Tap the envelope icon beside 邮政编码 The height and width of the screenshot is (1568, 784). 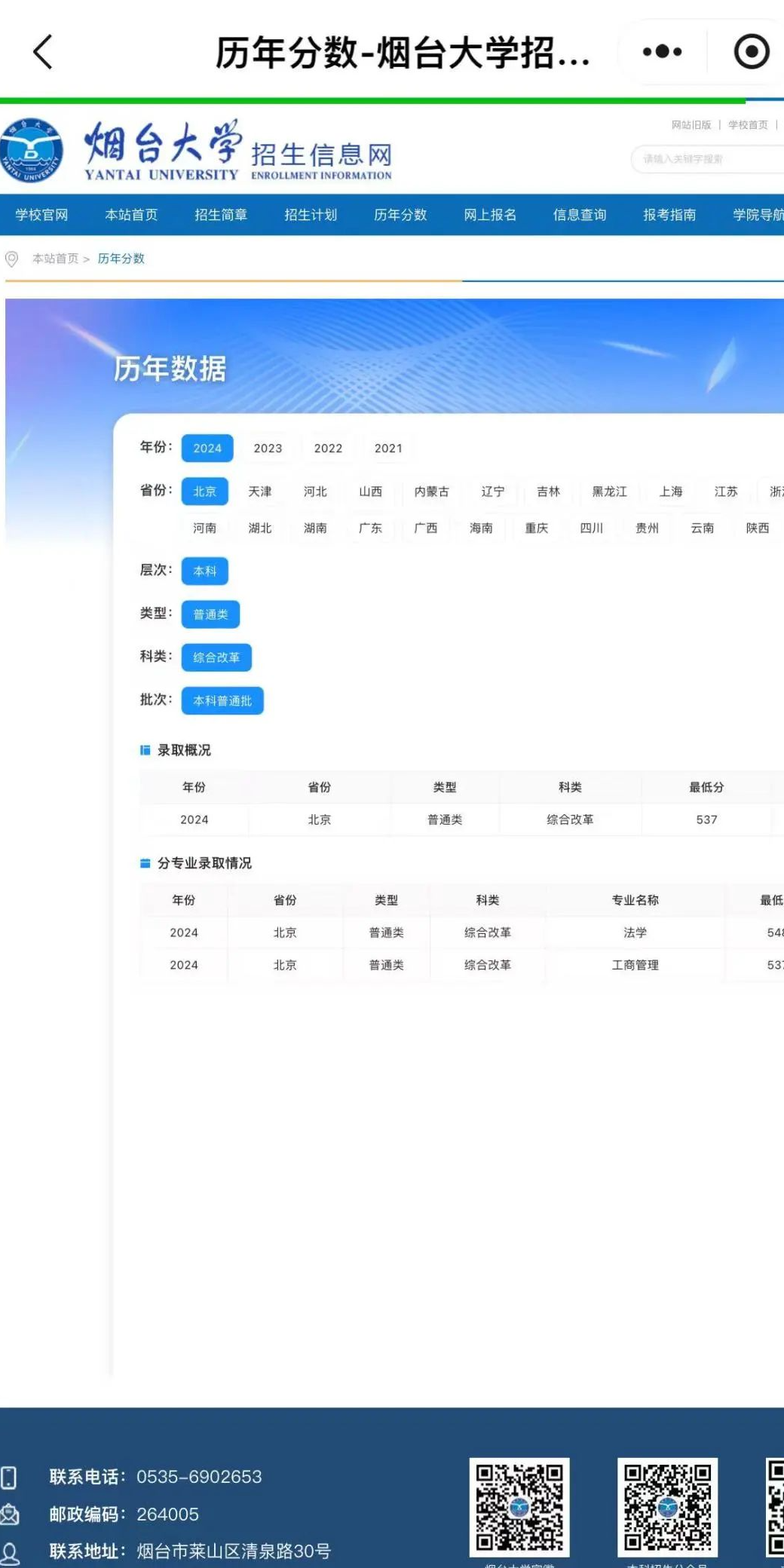[x=9, y=1514]
